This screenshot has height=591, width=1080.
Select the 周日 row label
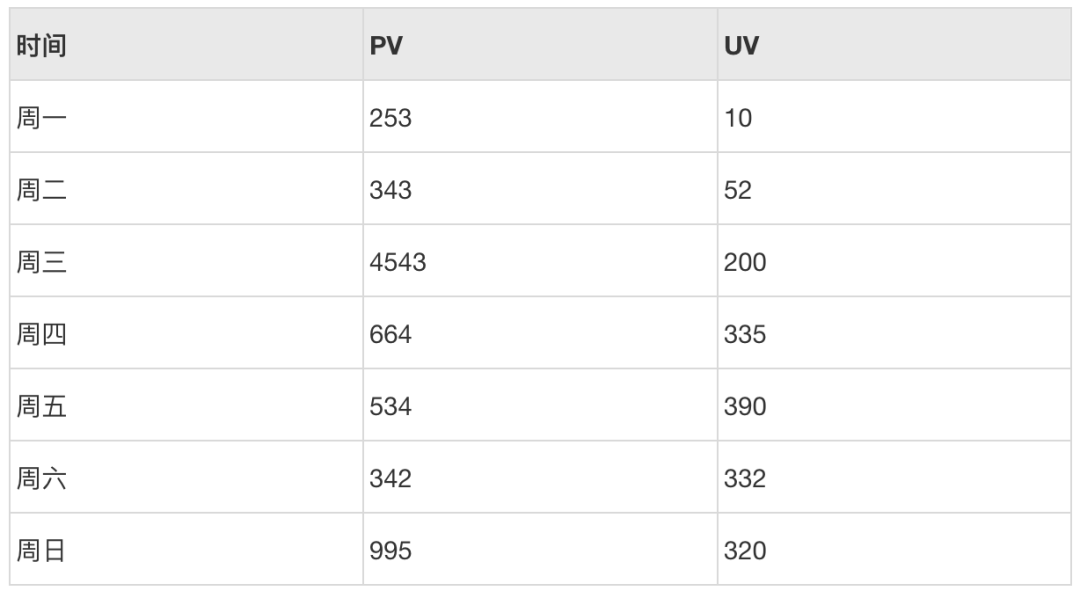41,551
